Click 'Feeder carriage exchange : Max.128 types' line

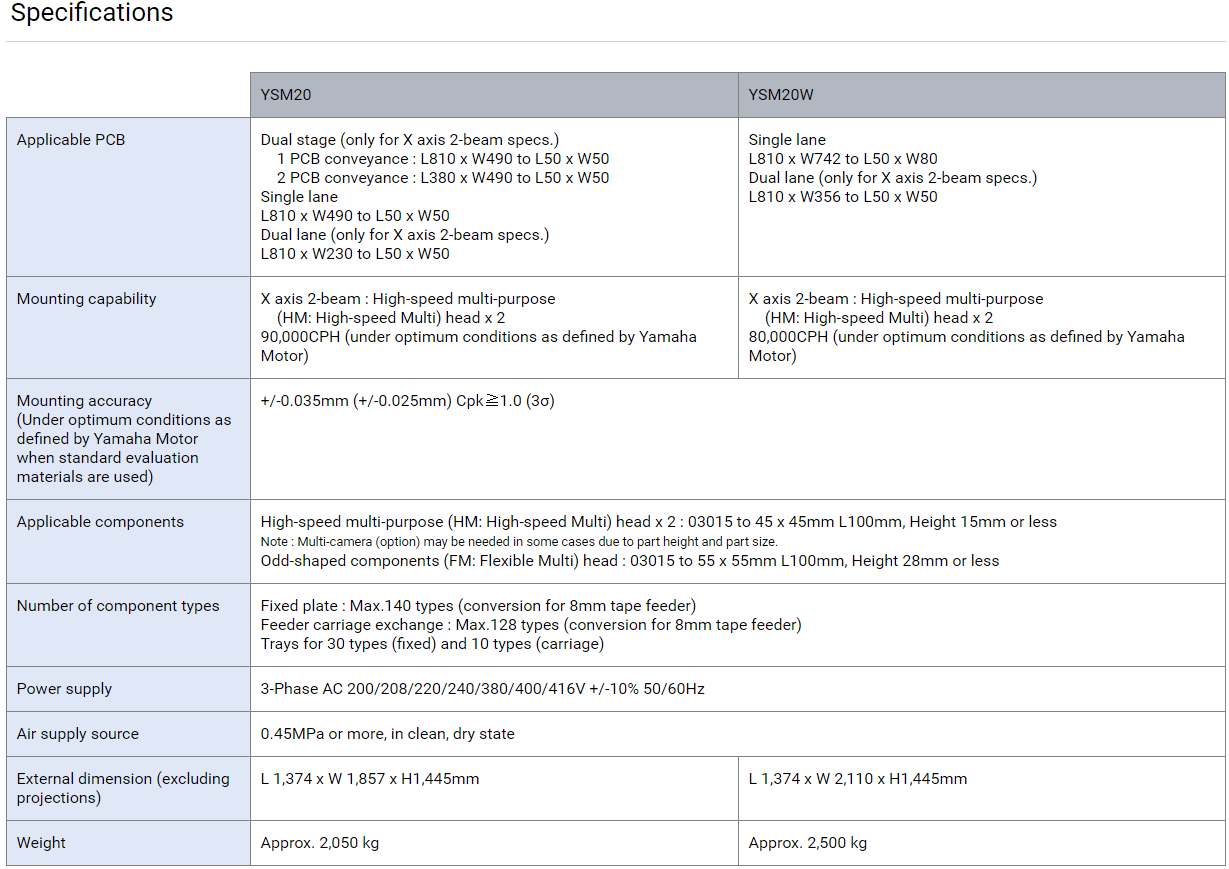pos(531,625)
